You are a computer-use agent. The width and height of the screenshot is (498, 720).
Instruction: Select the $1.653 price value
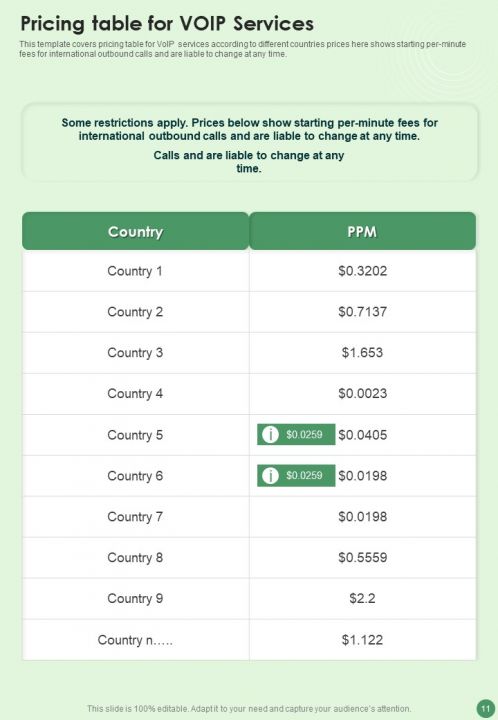click(362, 353)
